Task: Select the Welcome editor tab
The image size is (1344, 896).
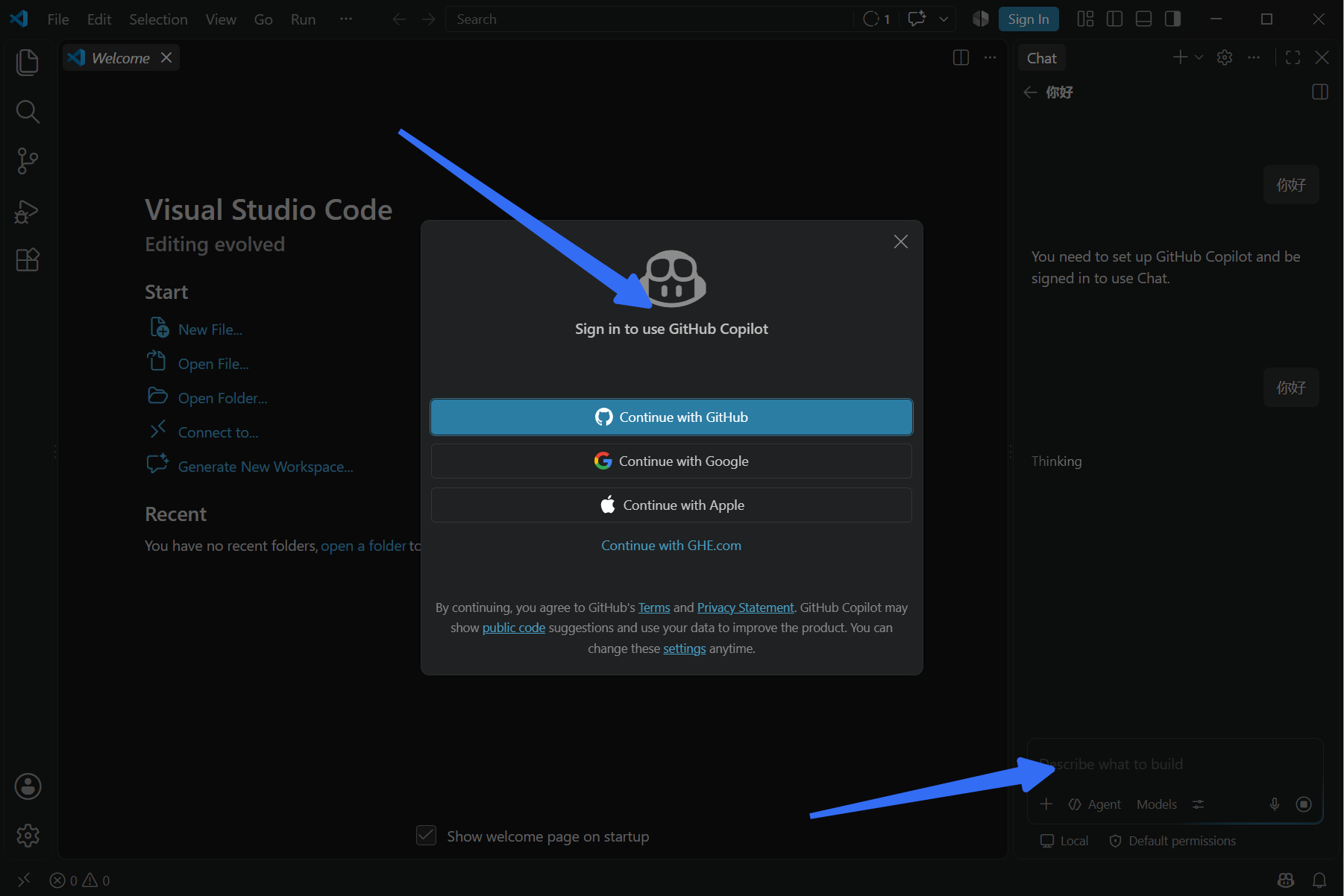Action: pos(121,58)
